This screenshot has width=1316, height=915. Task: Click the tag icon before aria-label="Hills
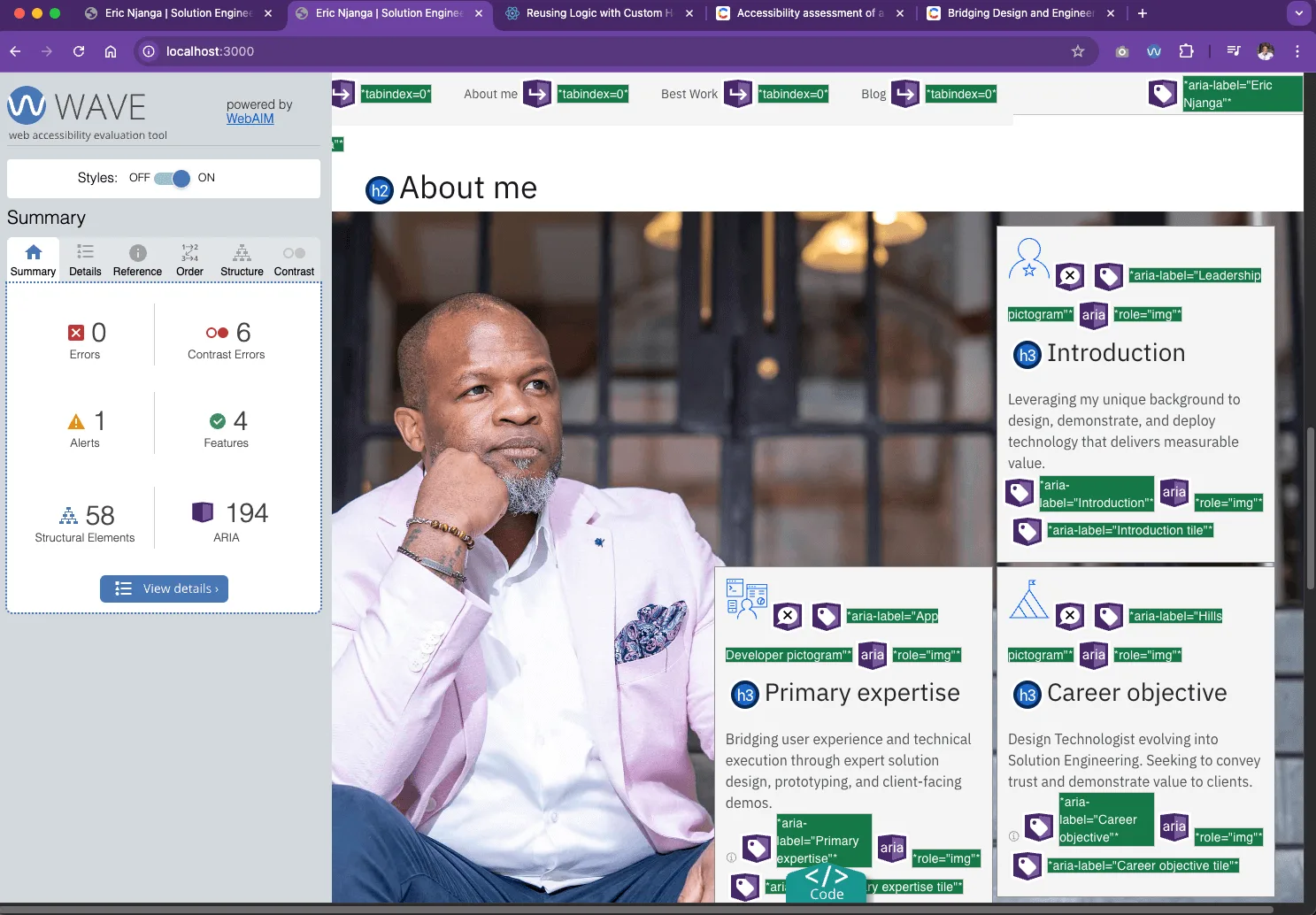(1109, 616)
